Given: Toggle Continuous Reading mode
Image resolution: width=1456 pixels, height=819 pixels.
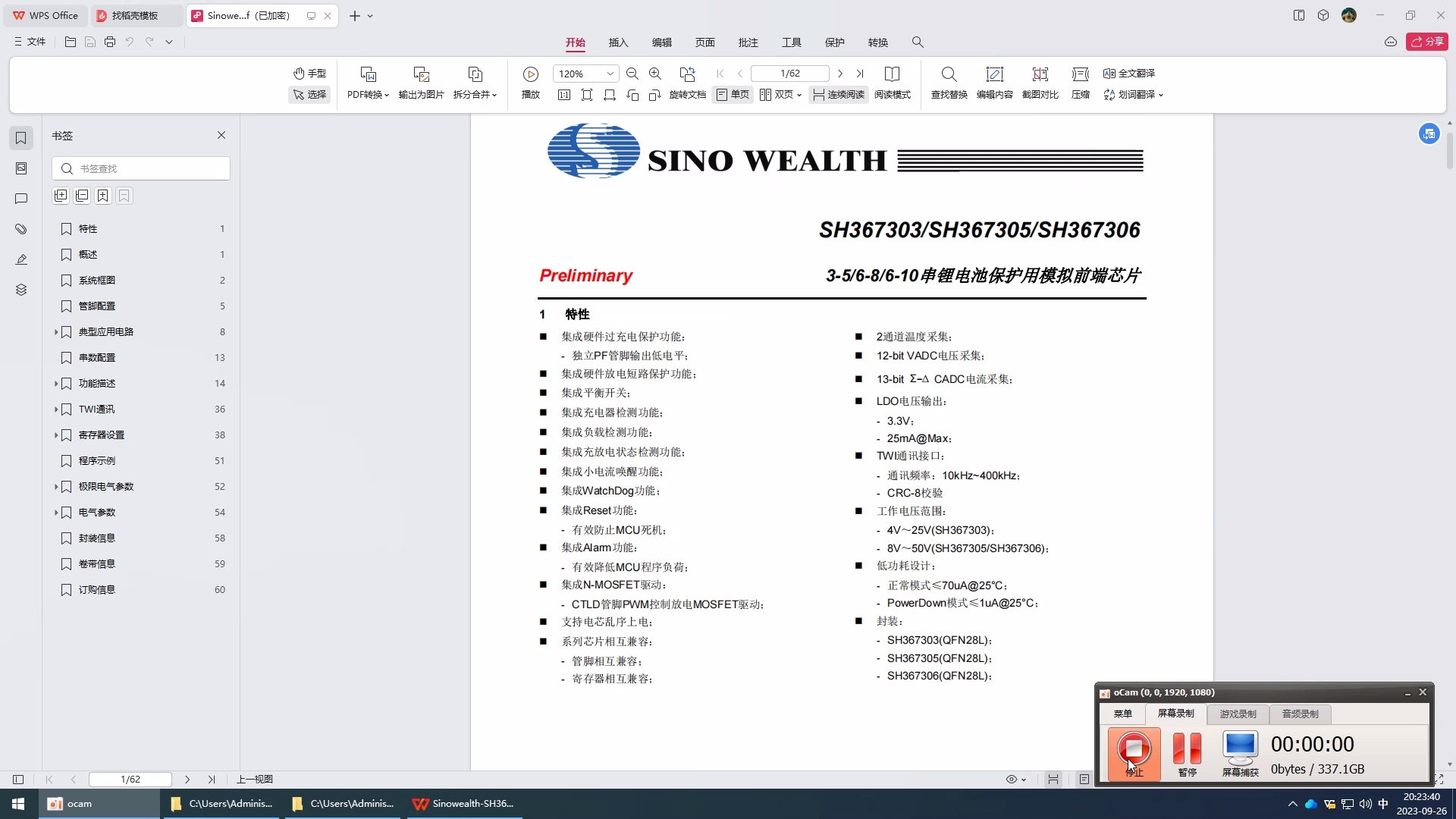Looking at the screenshot, I should click(x=838, y=94).
